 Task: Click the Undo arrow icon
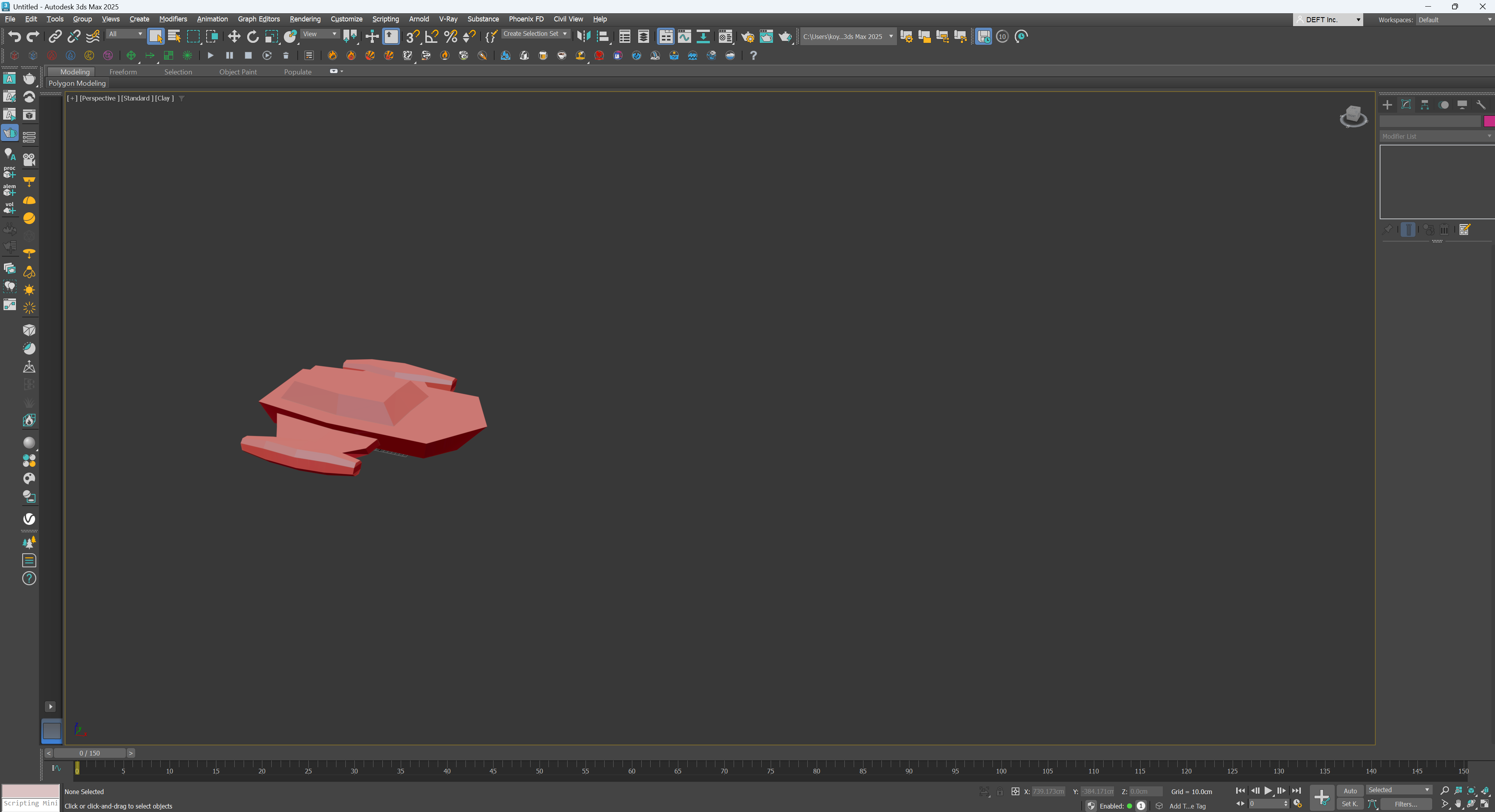pyautogui.click(x=14, y=37)
